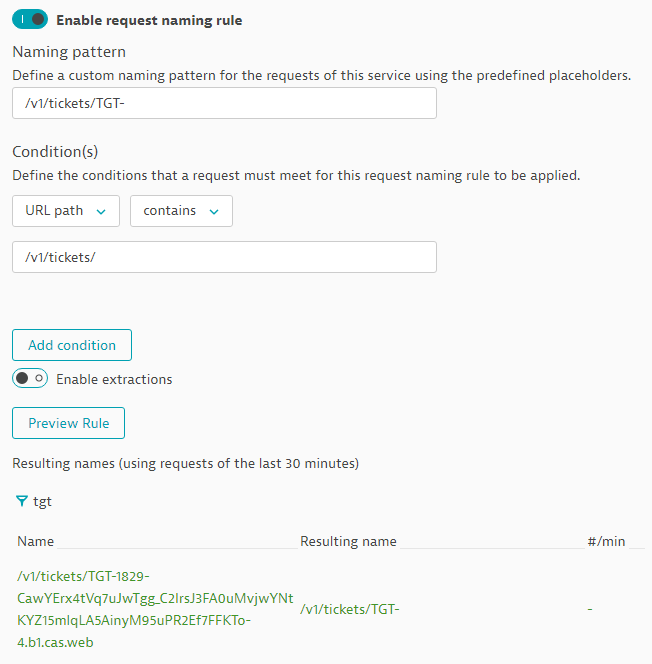This screenshot has width=652, height=664.
Task: Click the Enable extractions label text
Action: click(x=114, y=379)
